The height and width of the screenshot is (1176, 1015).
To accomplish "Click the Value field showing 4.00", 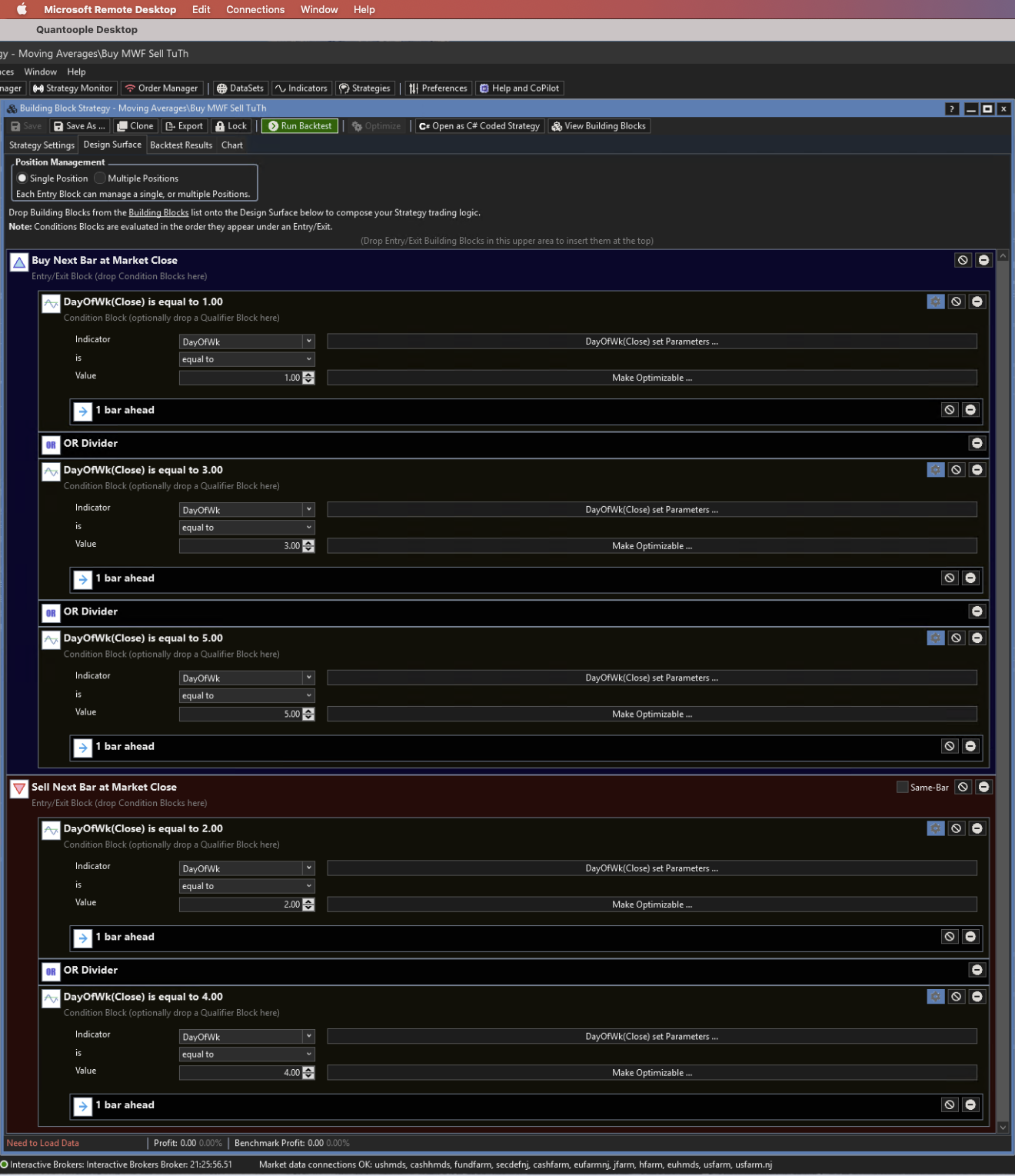I will [x=240, y=1073].
